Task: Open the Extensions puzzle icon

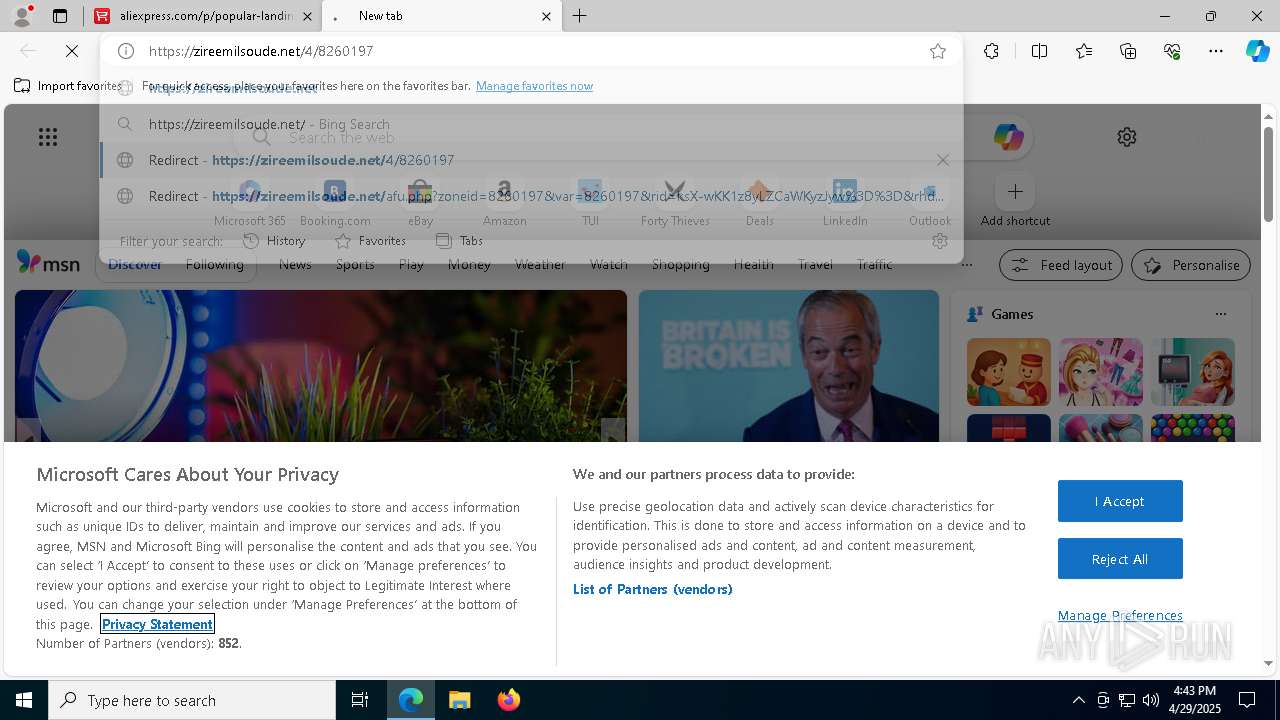Action: point(991,51)
